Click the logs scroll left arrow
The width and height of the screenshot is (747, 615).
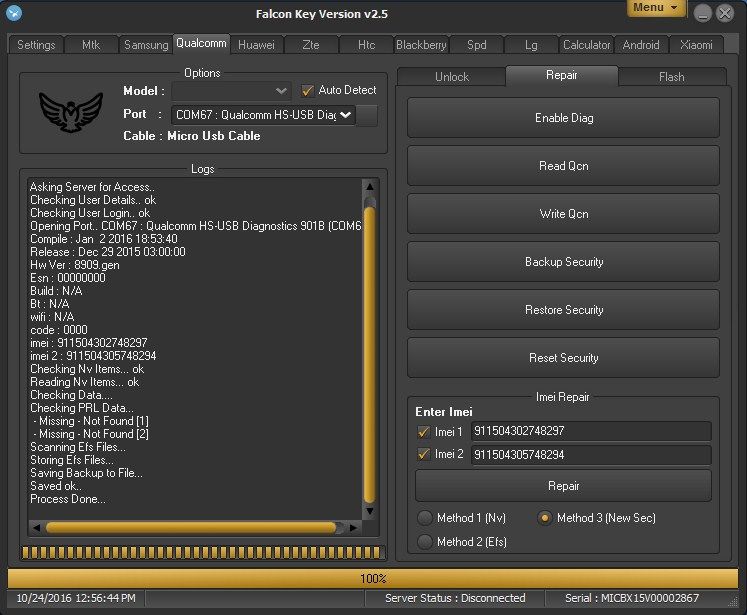click(x=37, y=527)
